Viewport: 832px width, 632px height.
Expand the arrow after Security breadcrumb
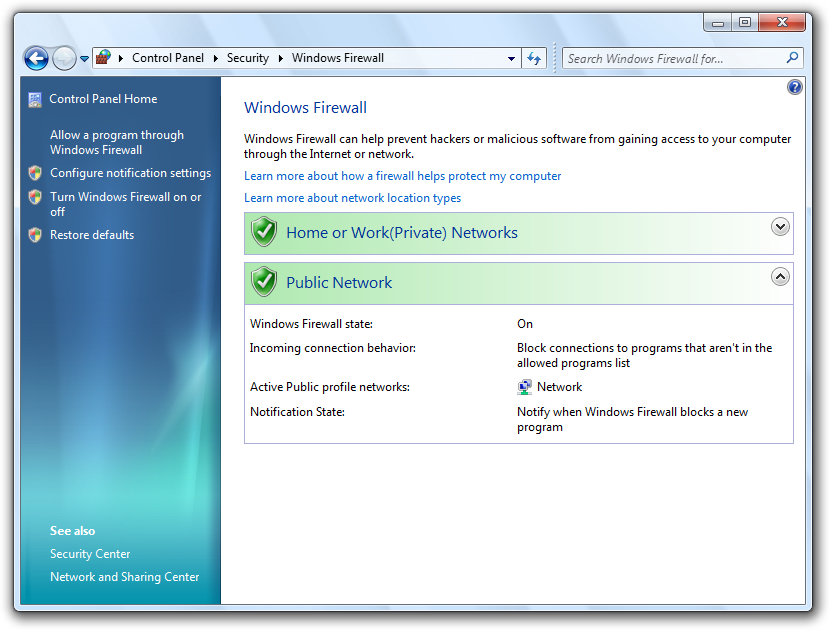tap(281, 58)
